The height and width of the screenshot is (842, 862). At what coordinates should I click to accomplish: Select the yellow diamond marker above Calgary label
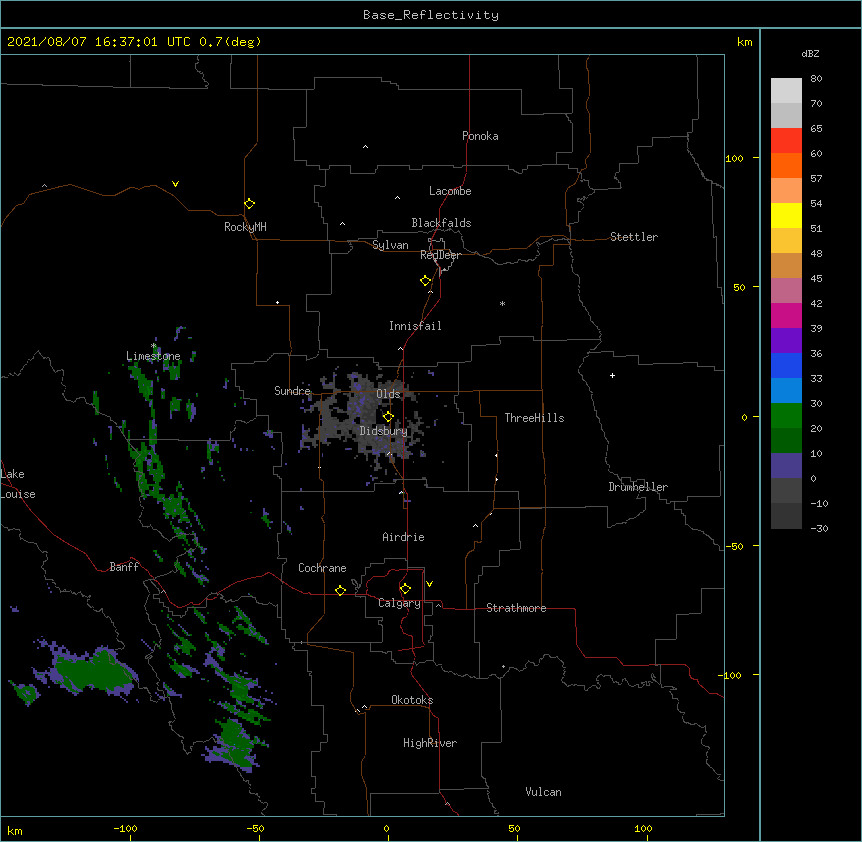pos(405,589)
